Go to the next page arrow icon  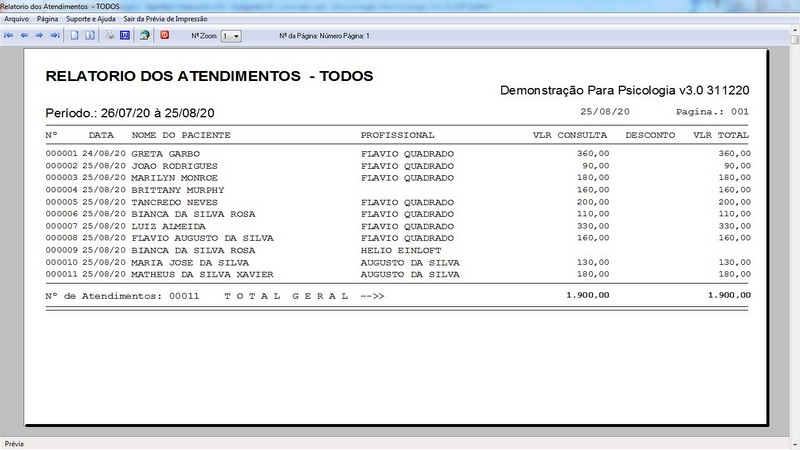39,36
